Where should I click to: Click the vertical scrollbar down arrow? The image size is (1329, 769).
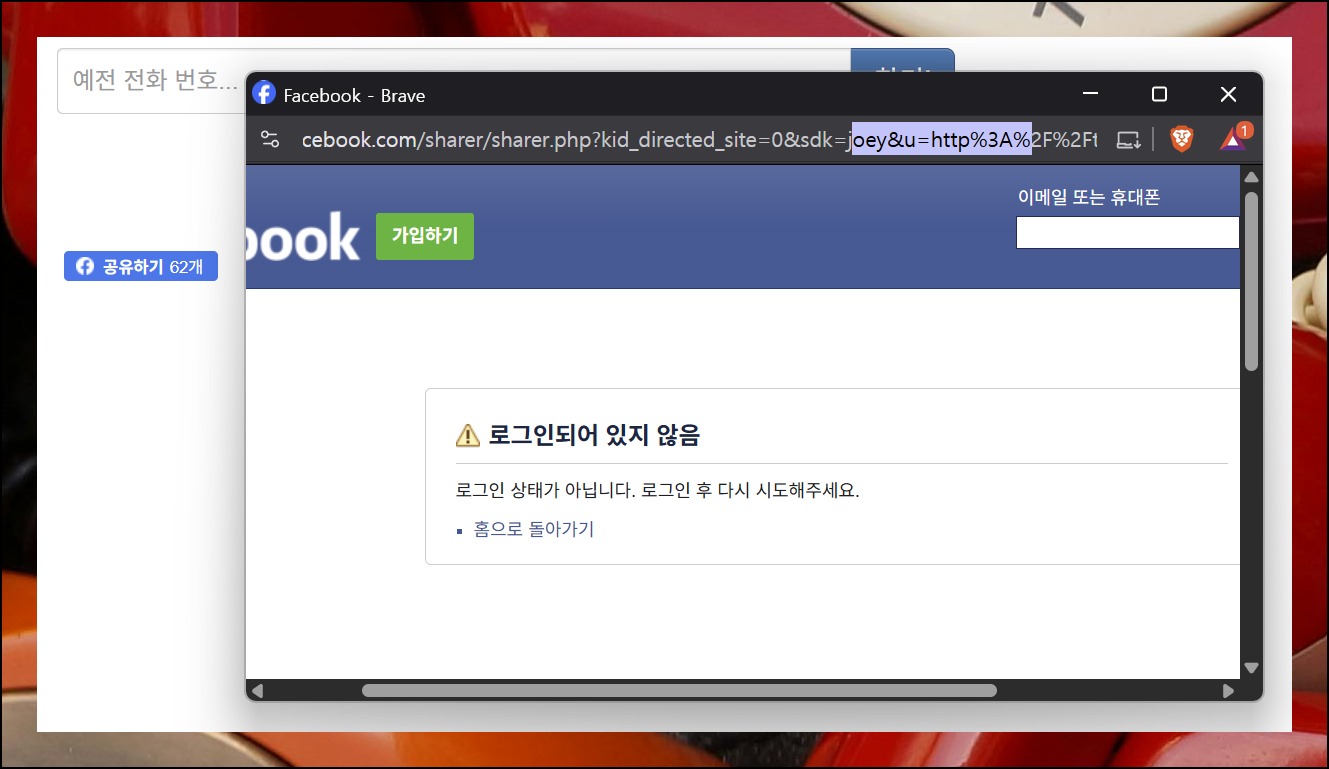(1251, 668)
